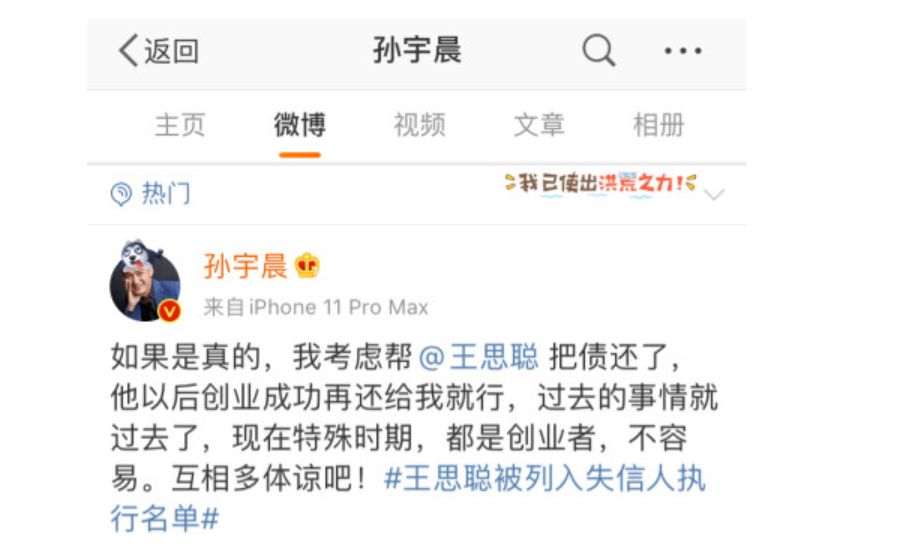Screen dimensions: 902x548
Task: Click the 热门 filter label
Action: pos(166,194)
